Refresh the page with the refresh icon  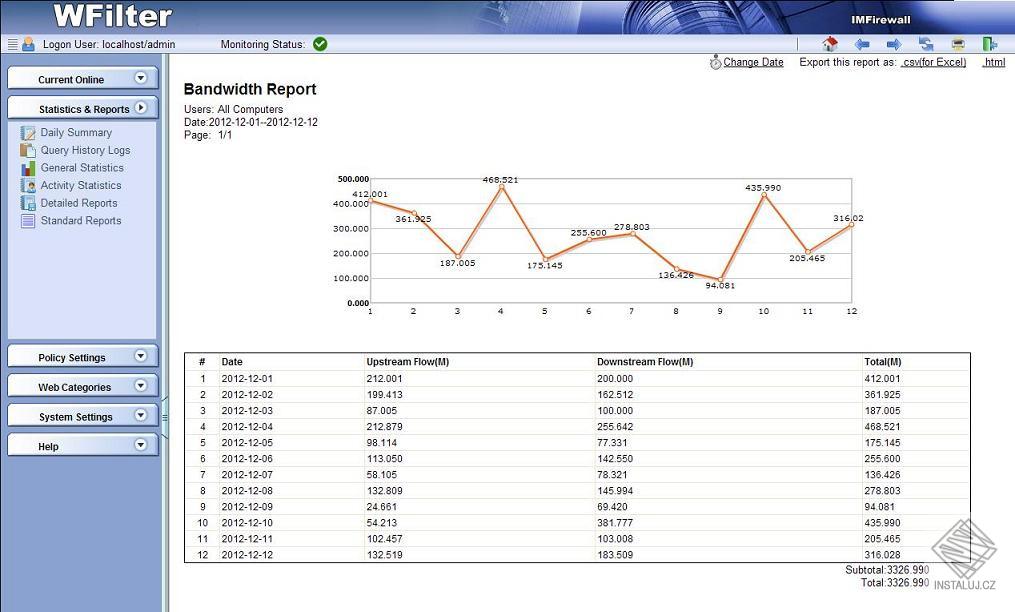(926, 44)
